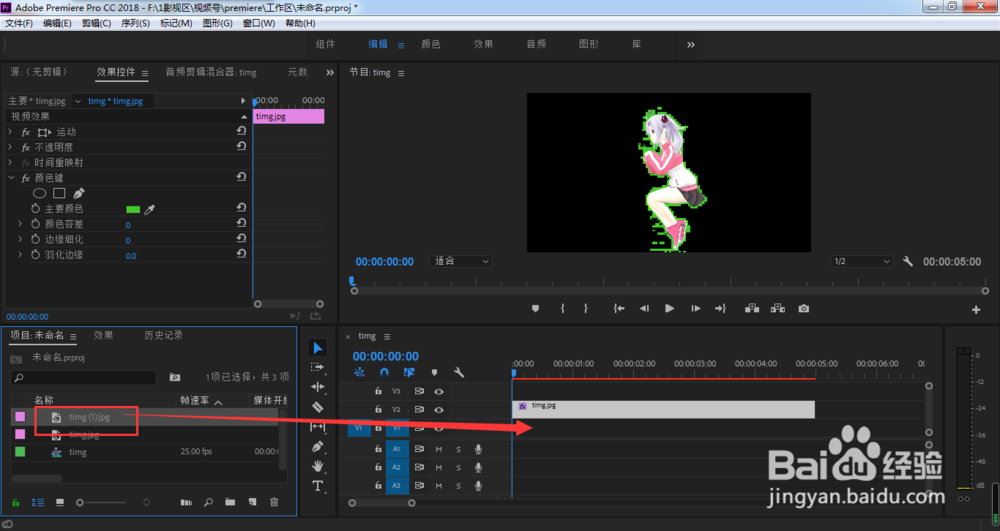Select the Track Select Forward tool
This screenshot has width=1000, height=531.
317,367
